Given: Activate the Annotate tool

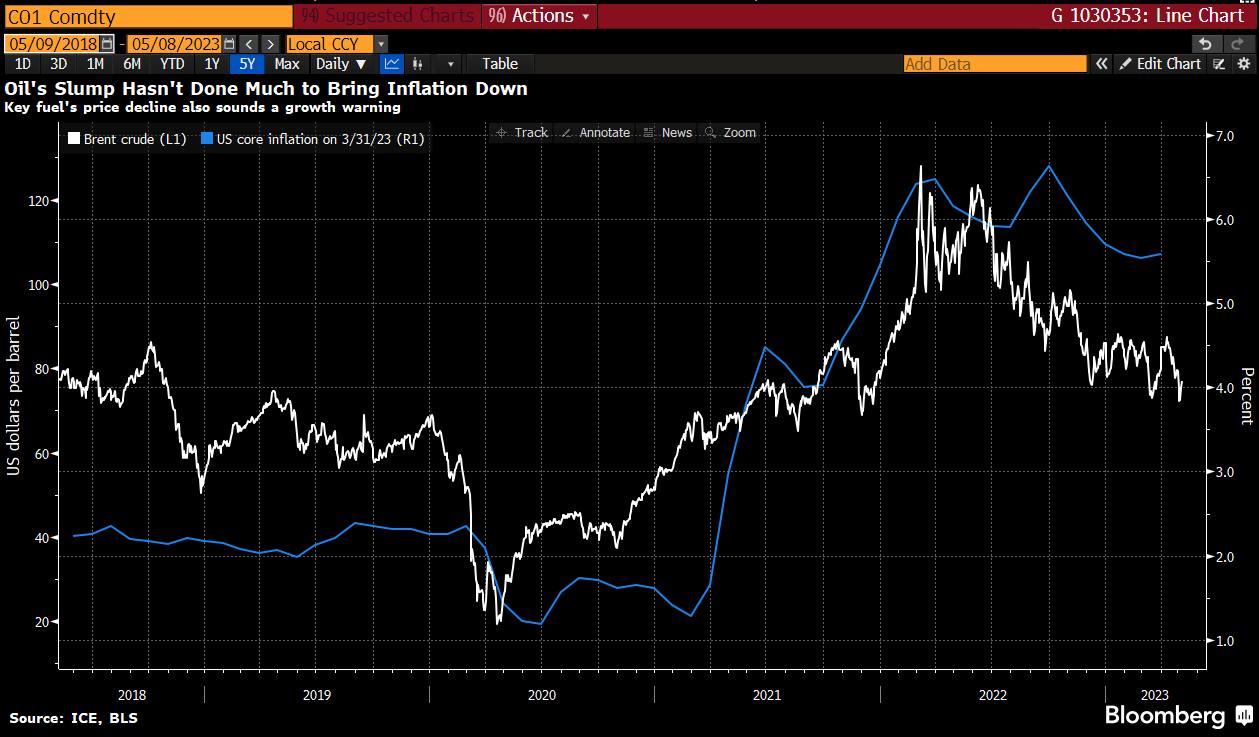Looking at the screenshot, I should coord(595,132).
